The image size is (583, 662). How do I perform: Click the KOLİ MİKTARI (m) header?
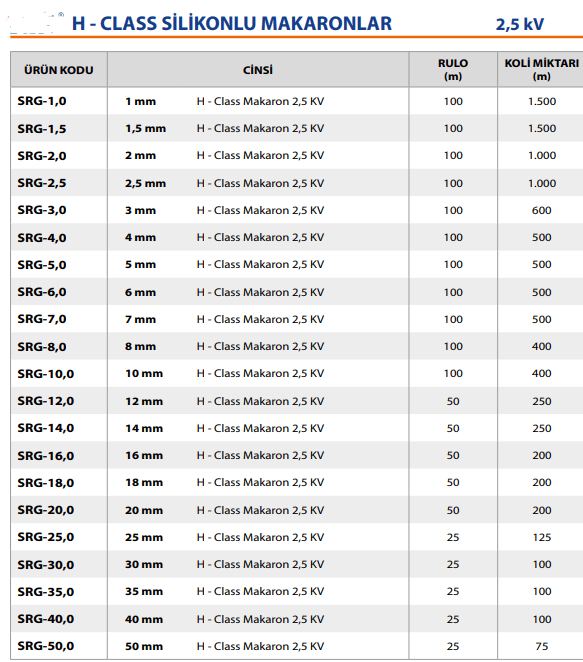tap(542, 70)
